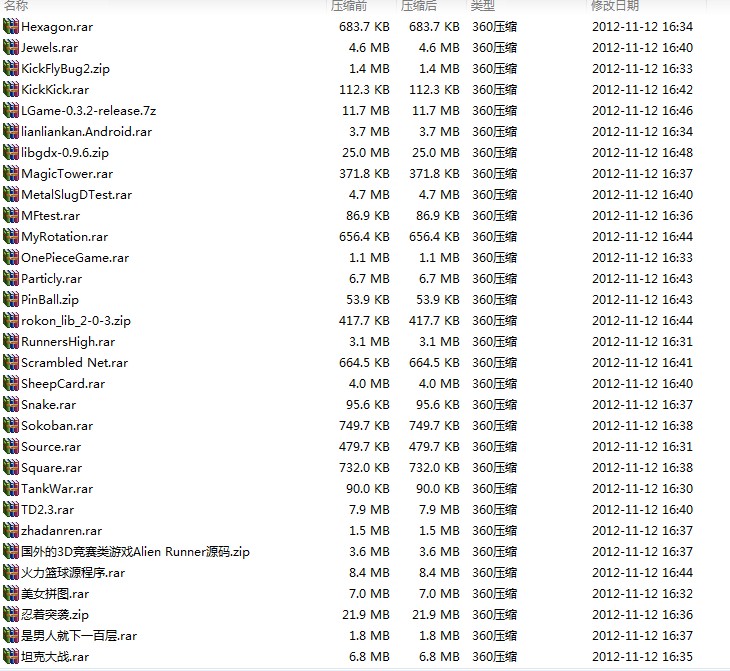Select the 火力篮球源程序.rar file name

(x=73, y=572)
